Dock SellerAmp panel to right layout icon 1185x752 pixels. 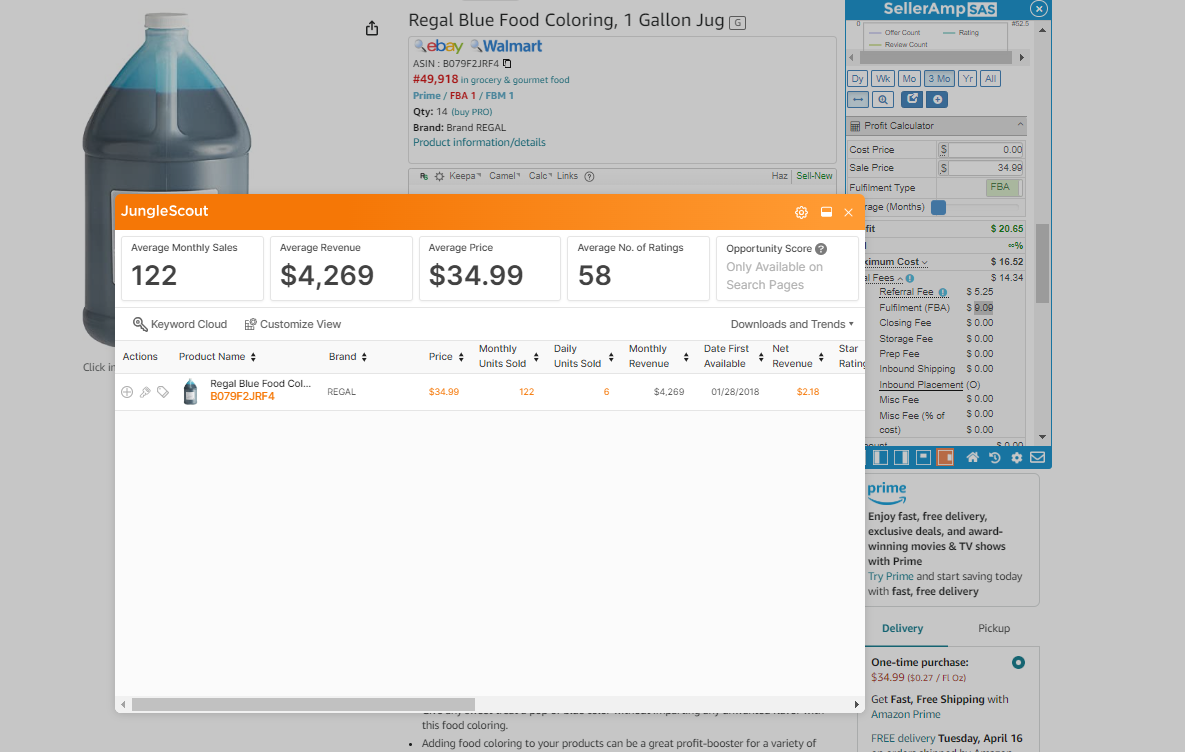coord(902,457)
